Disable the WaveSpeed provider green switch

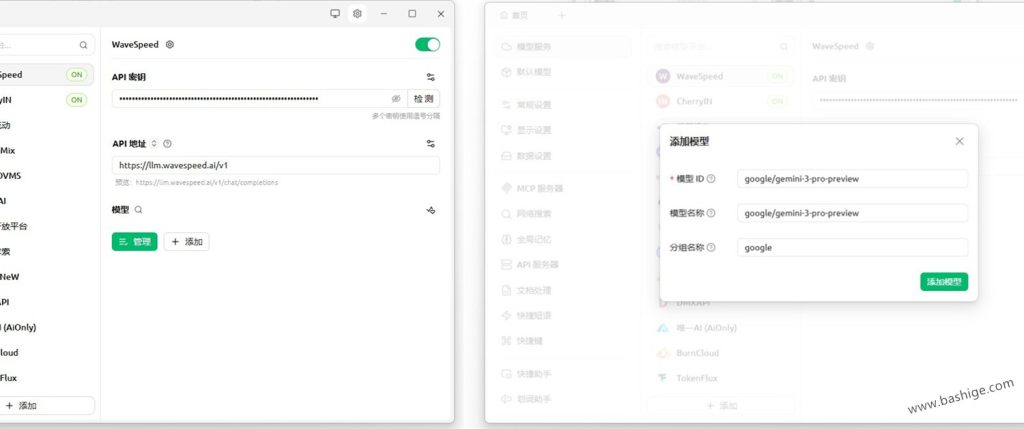[x=427, y=44]
